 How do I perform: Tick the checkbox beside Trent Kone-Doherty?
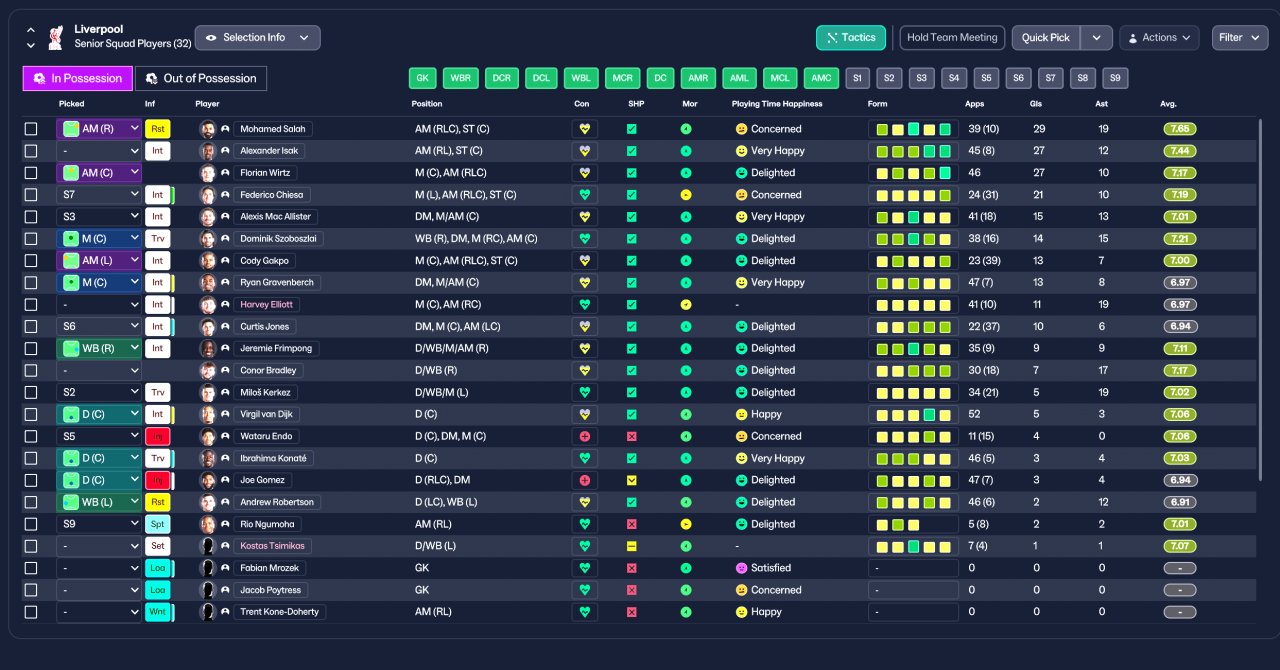[x=31, y=613]
